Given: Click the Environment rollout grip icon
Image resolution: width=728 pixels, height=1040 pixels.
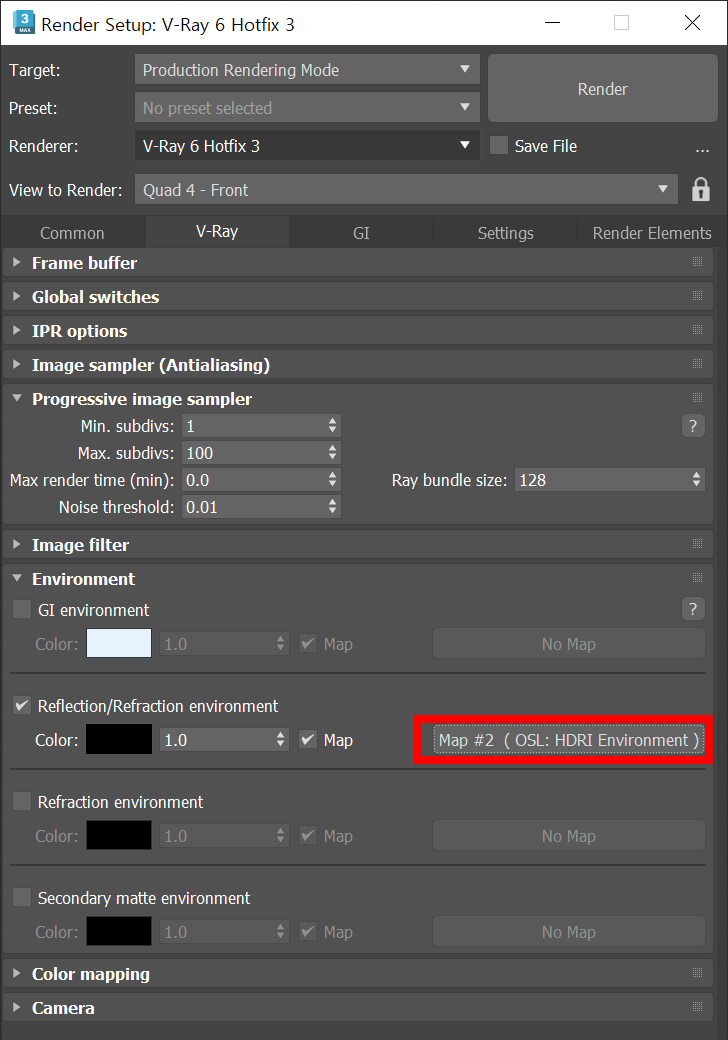Looking at the screenshot, I should 698,578.
